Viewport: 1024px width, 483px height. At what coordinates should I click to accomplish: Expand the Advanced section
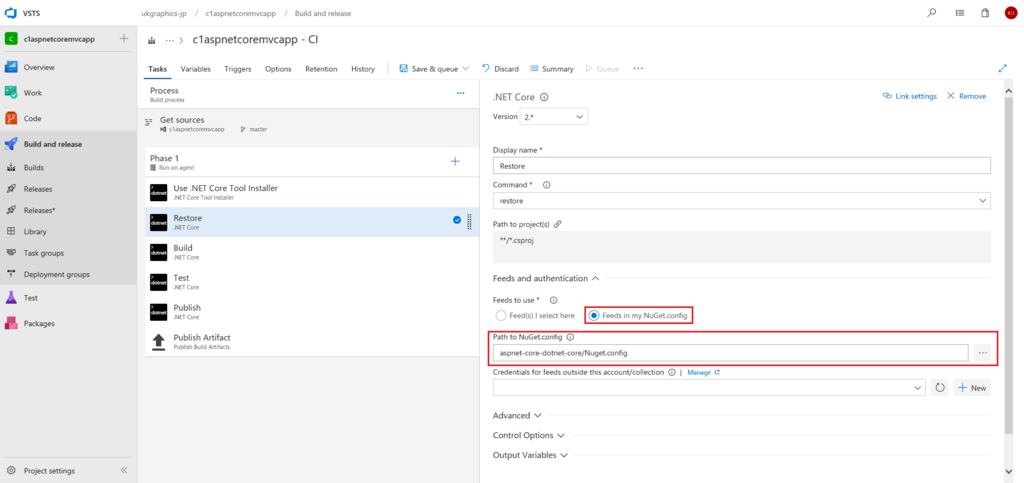(517, 416)
